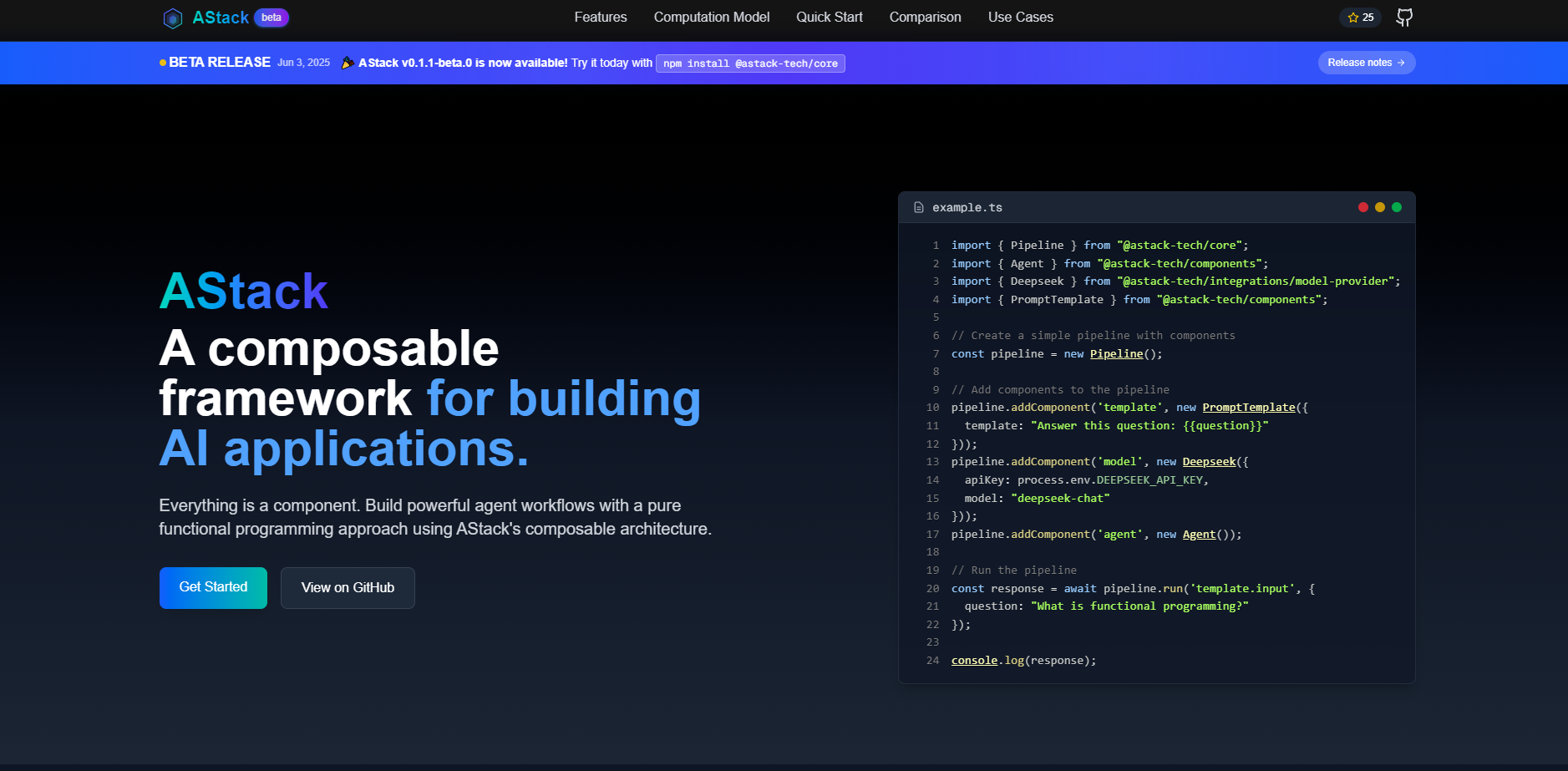Click the AStack brand name text
The image size is (1568, 771).
221,18
